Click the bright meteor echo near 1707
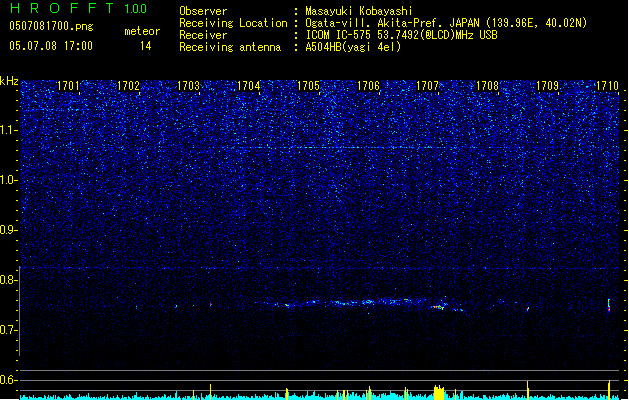The image size is (629, 400). tap(439, 307)
